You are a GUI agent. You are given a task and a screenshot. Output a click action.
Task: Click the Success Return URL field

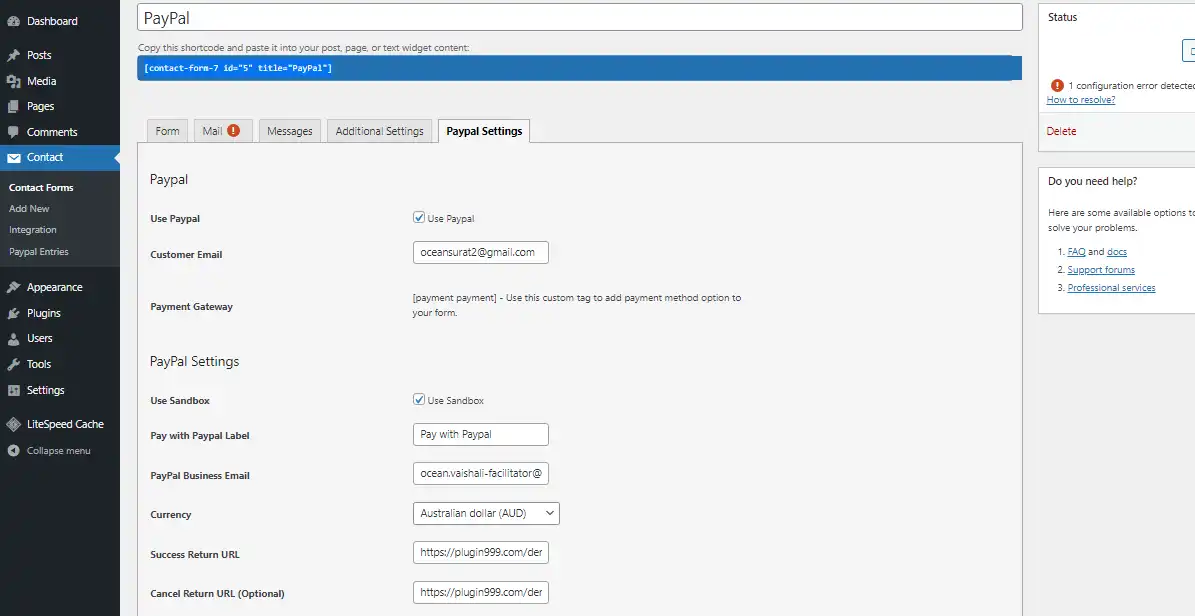coord(480,553)
